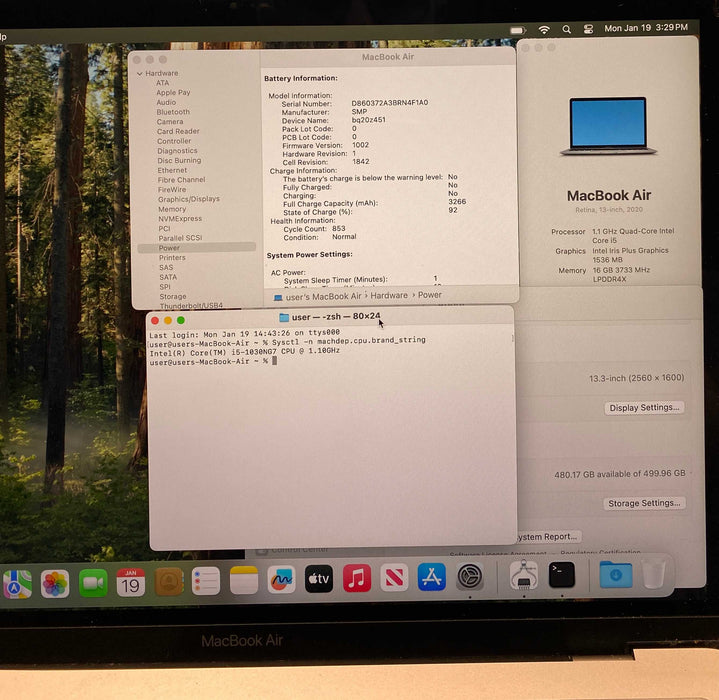Viewport: 719px width, 700px height.
Task: Select SAS in the sidebar
Action: tap(166, 268)
